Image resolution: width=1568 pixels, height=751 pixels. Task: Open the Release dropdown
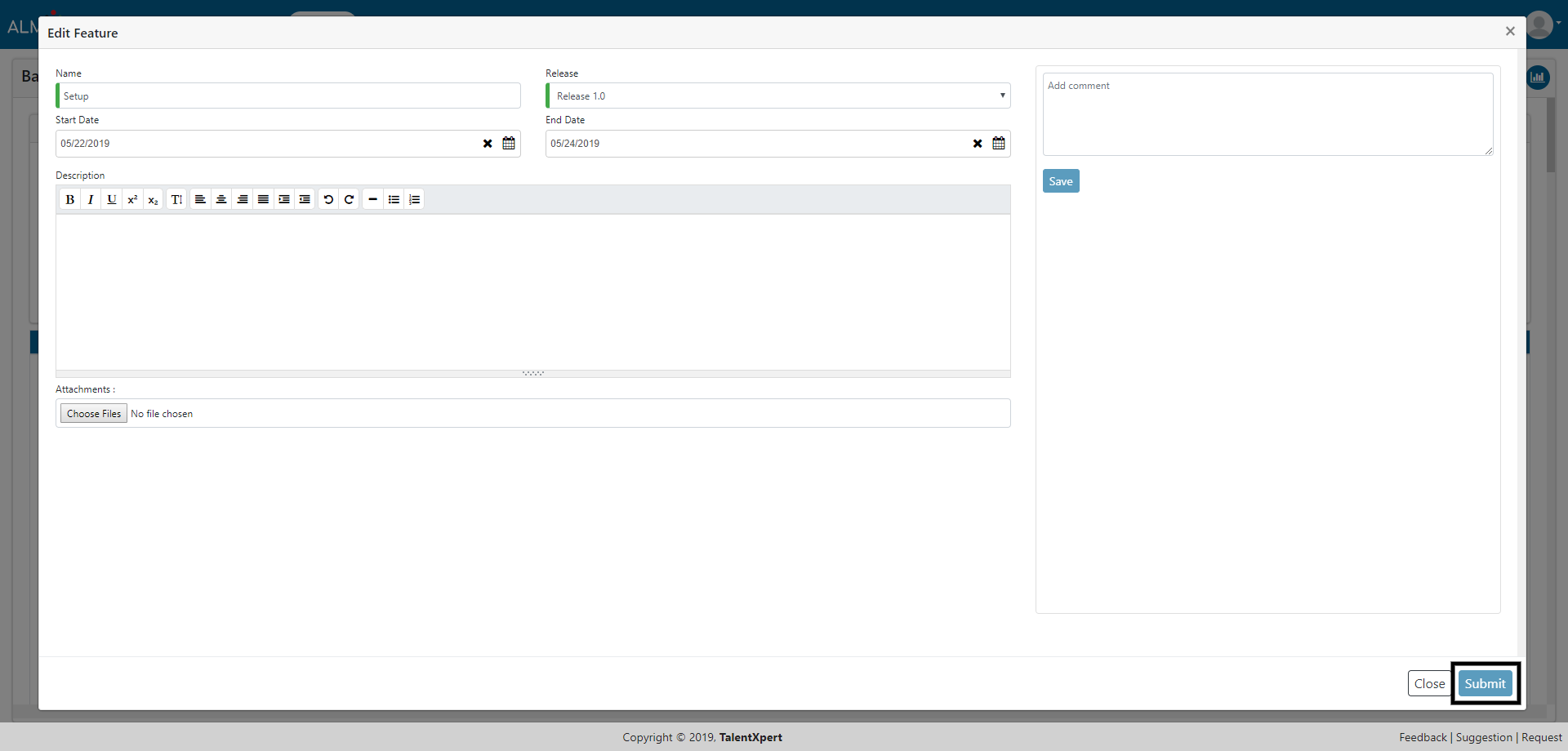click(778, 96)
